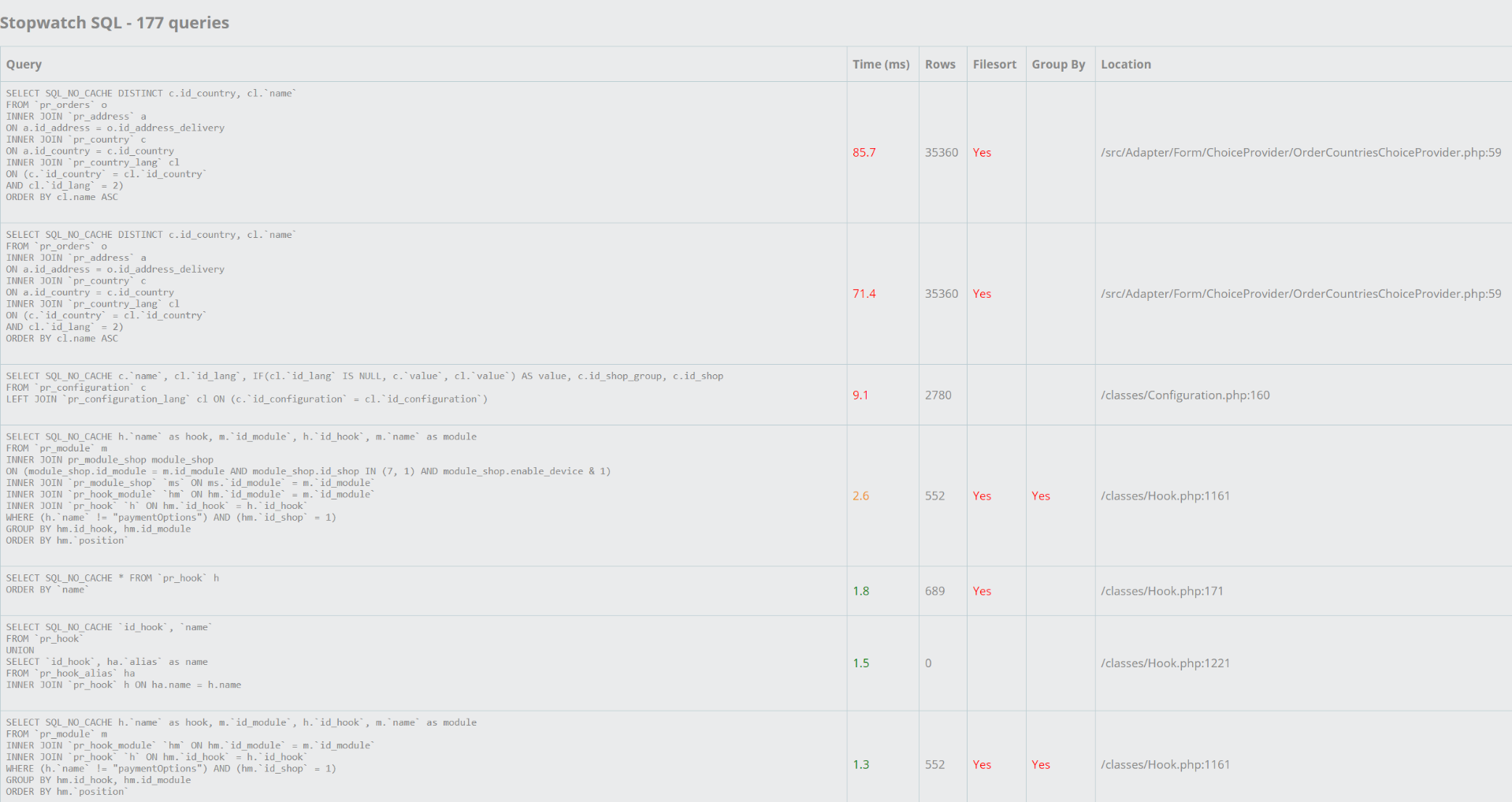Image resolution: width=1512 pixels, height=802 pixels.
Task: Open /classes/Configuration.php:160 location
Action: click(1185, 395)
